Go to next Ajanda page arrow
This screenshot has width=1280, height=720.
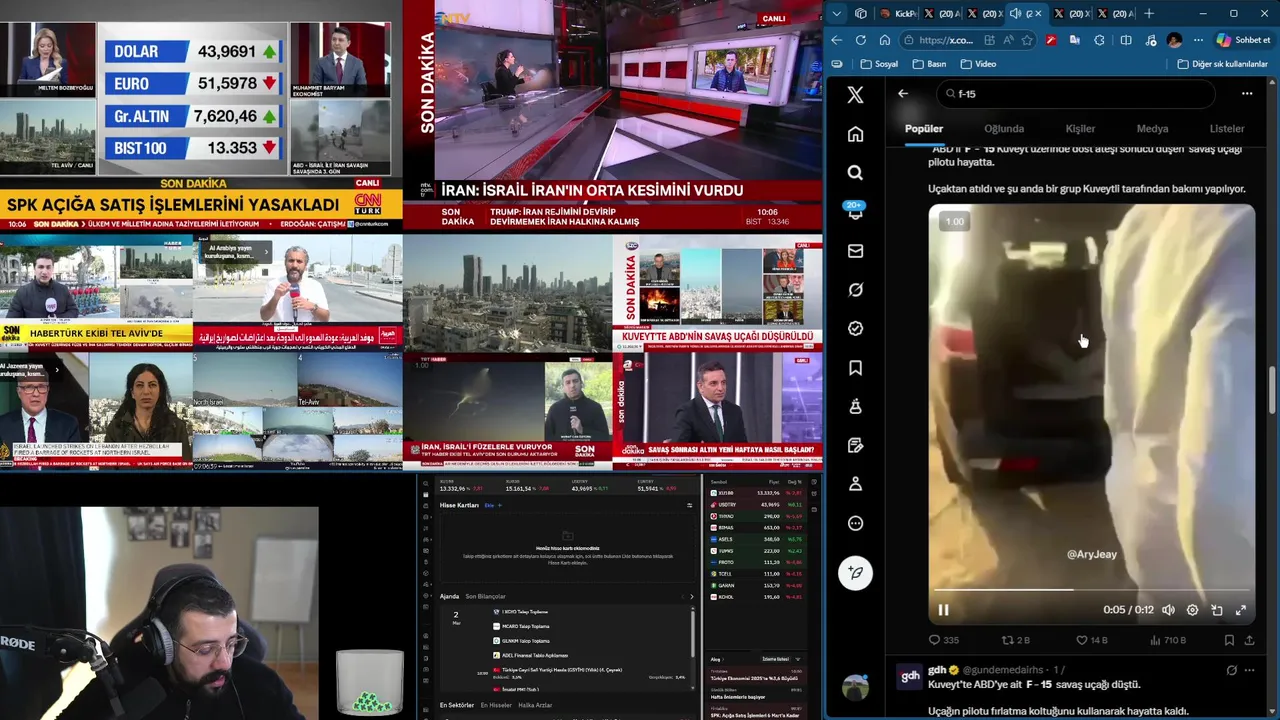[x=691, y=597]
